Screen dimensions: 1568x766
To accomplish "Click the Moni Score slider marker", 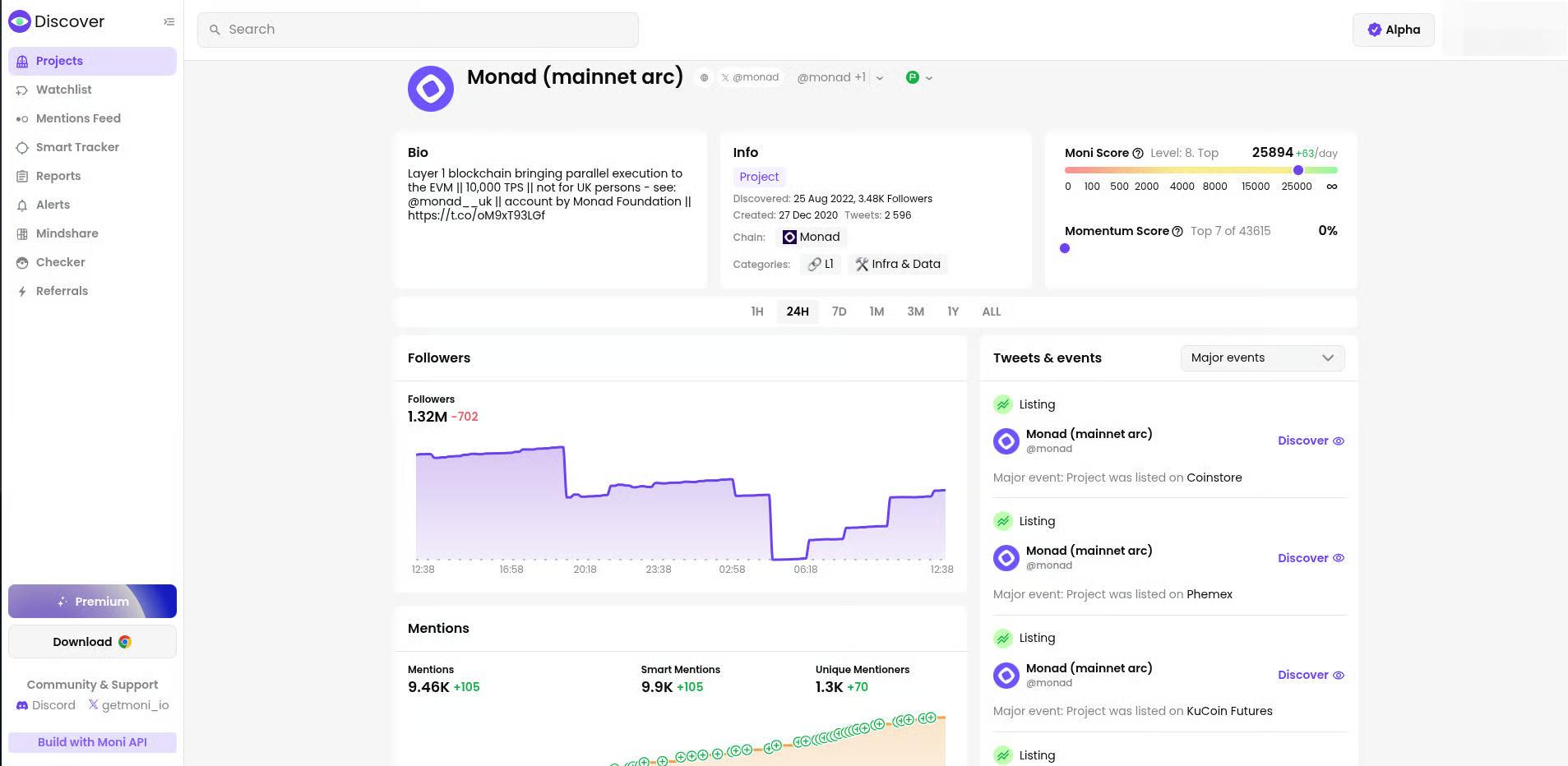I will (1297, 170).
